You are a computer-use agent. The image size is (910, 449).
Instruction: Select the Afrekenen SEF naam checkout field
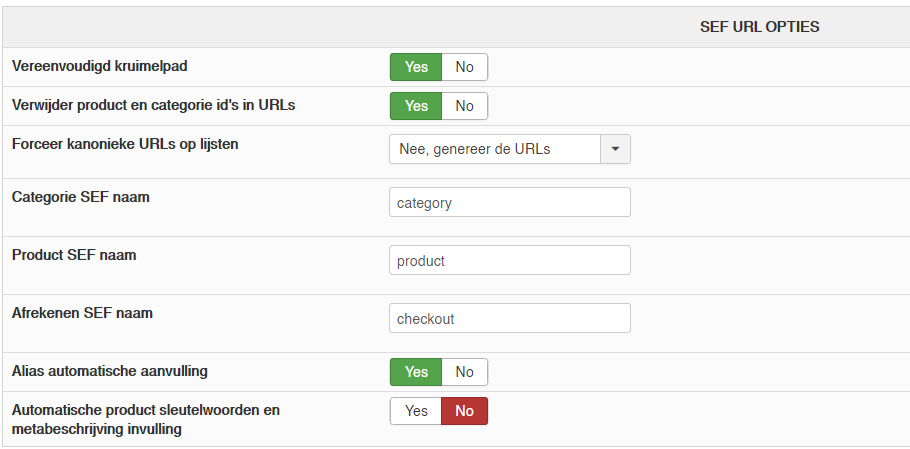(x=509, y=319)
